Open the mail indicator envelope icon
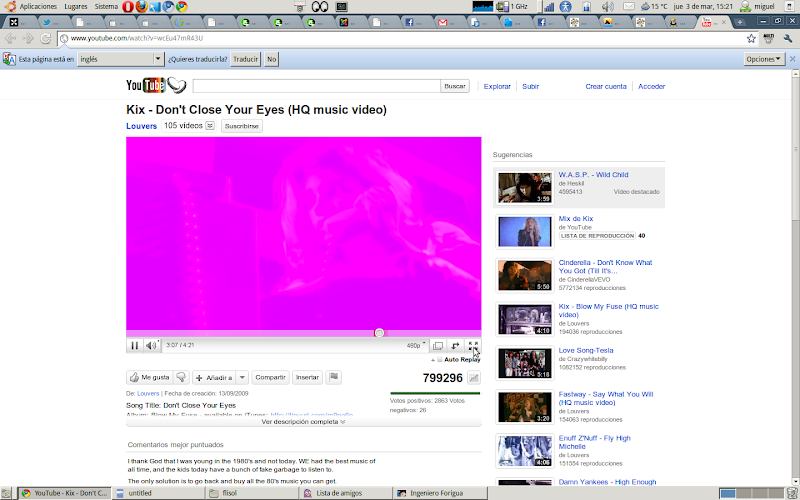 [x=629, y=6]
